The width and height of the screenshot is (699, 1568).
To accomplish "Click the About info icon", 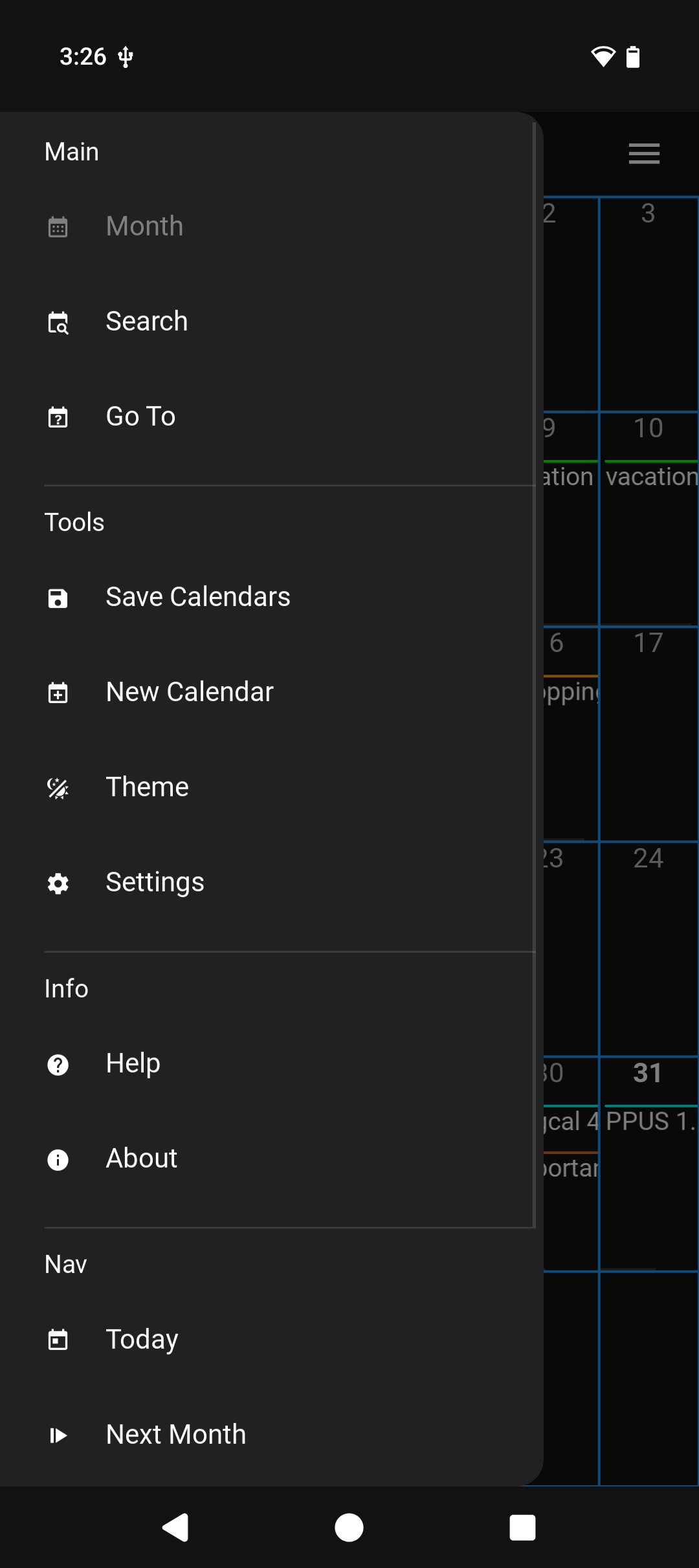I will coord(58,1159).
